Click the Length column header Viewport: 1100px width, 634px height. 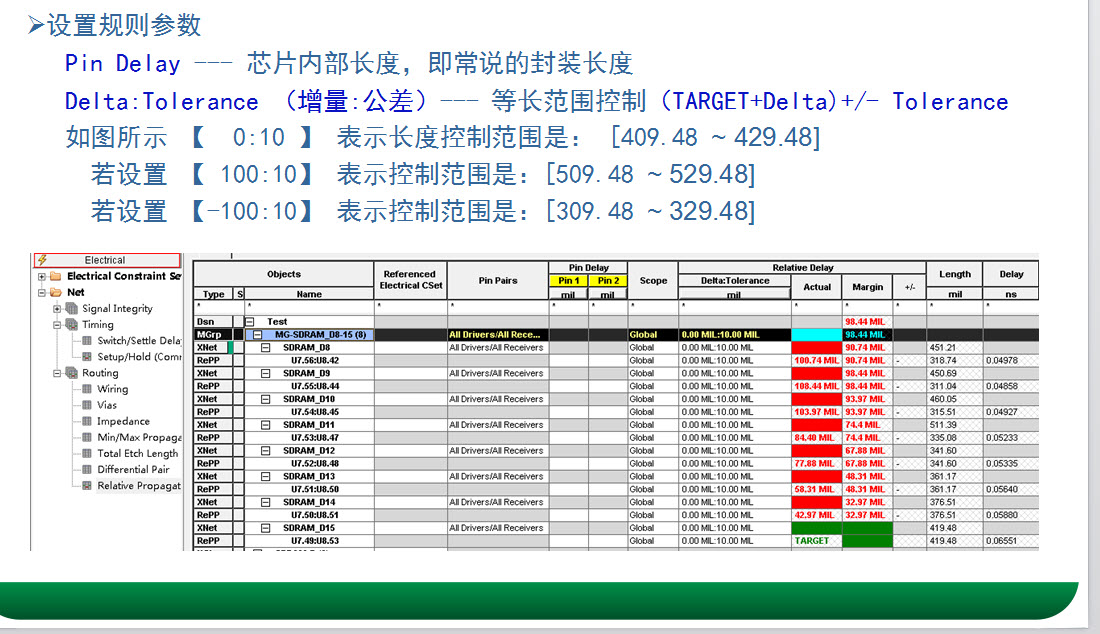[x=955, y=274]
